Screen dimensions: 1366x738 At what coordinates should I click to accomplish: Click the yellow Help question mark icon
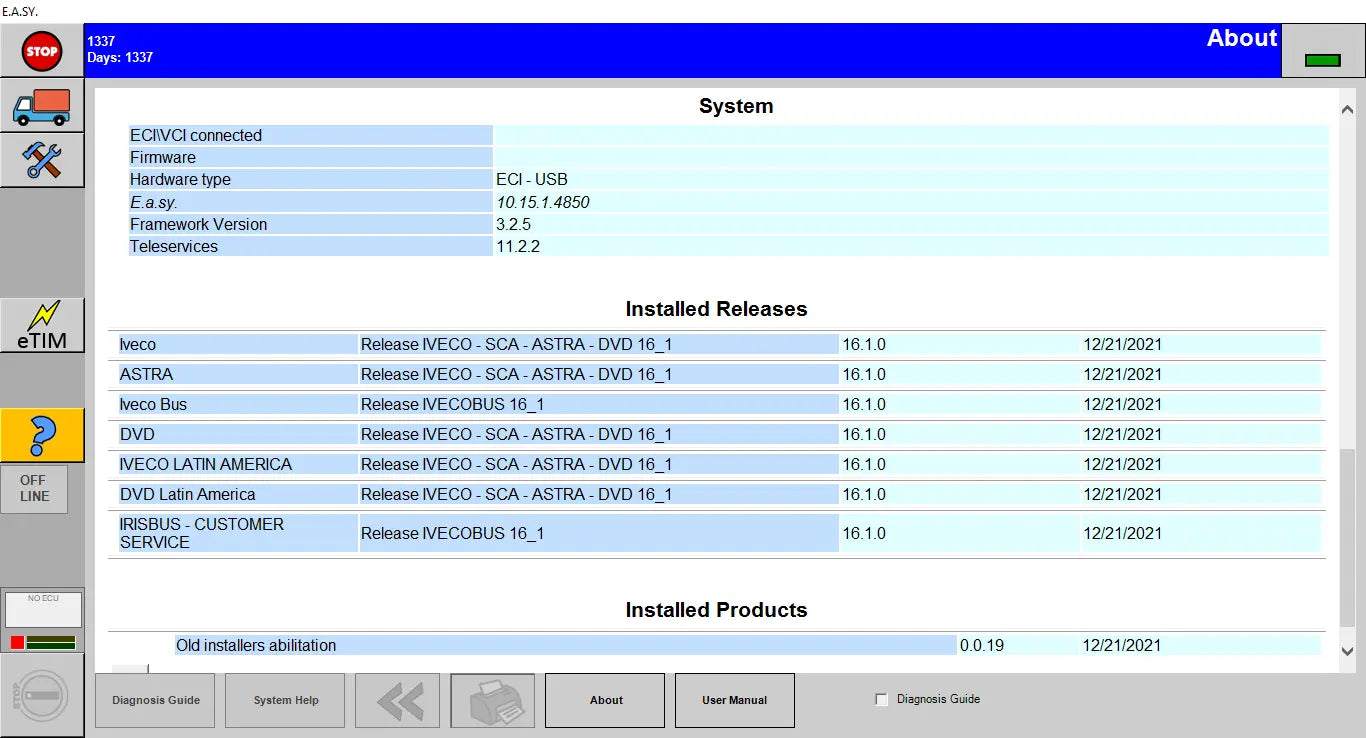pyautogui.click(x=41, y=436)
